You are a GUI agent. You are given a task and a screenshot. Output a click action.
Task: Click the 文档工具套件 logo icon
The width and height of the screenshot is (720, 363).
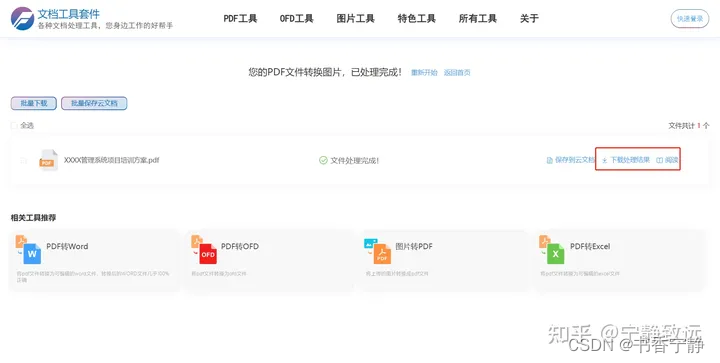pos(22,19)
